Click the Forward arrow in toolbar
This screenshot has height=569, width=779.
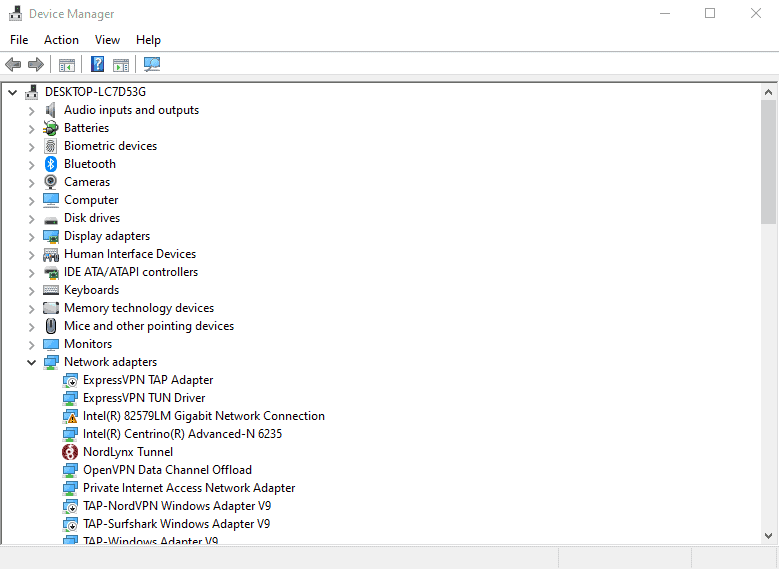(x=36, y=65)
